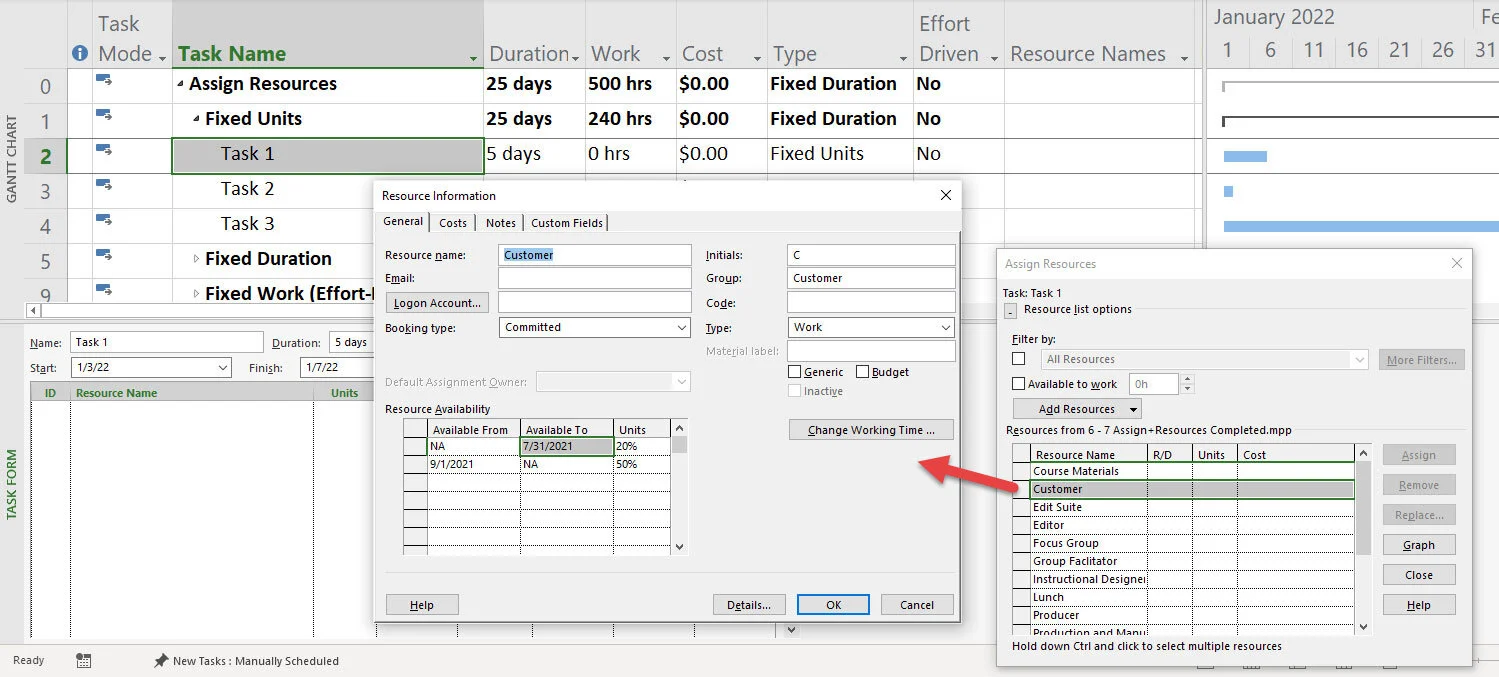Enable the Filter by checkbox in Assign Resources

click(1018, 359)
